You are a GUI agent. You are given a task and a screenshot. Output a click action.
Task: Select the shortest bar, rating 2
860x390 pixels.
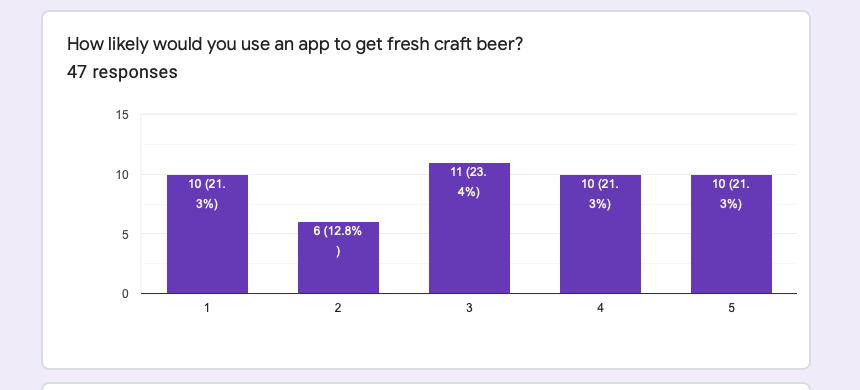pos(338,258)
